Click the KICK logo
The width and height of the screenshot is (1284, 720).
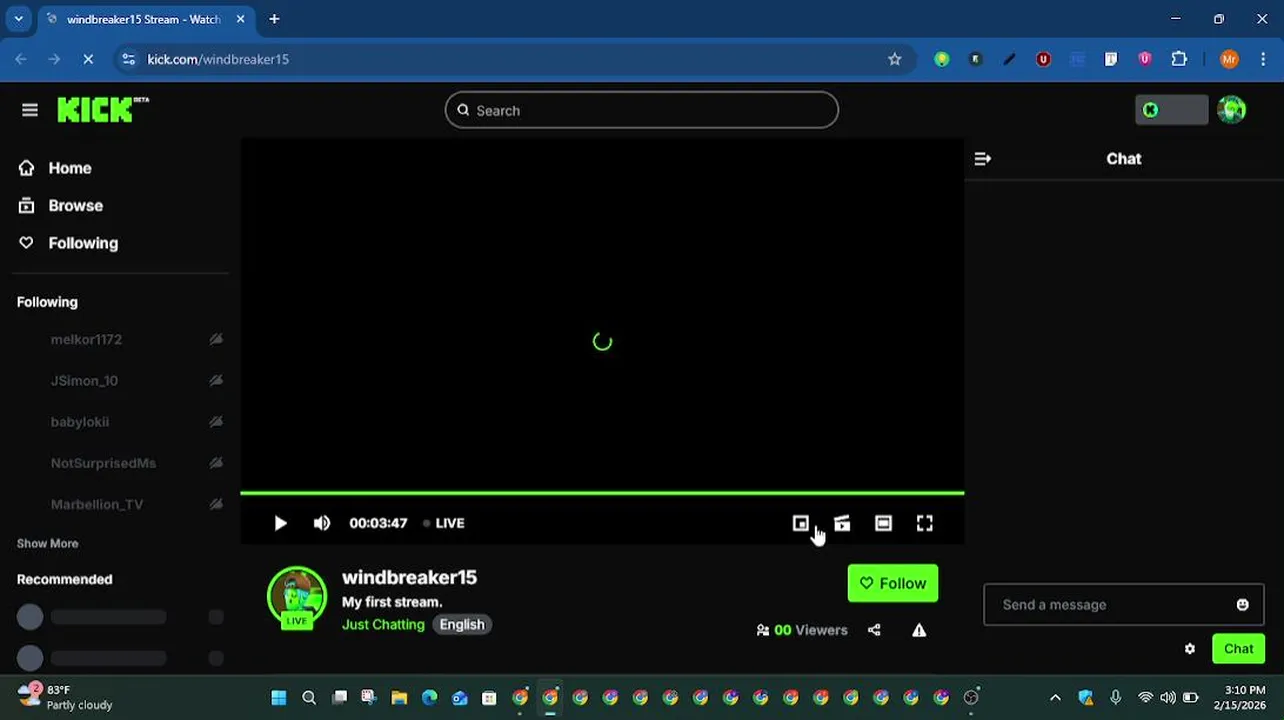click(x=103, y=110)
